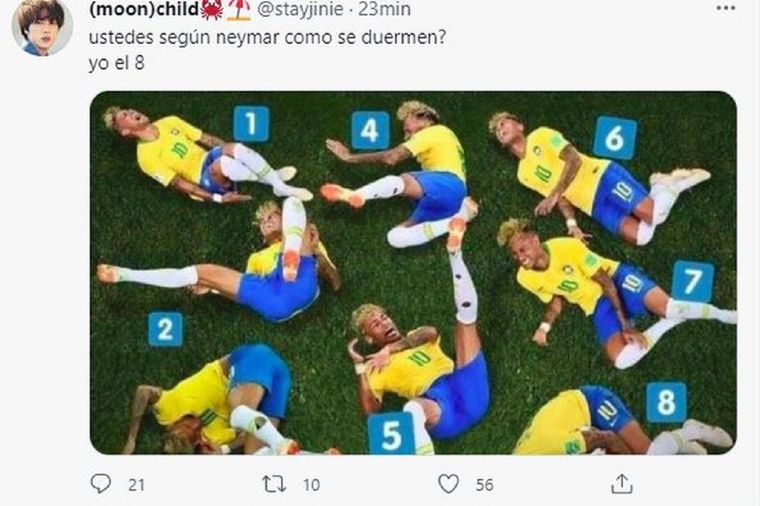
Task: Click the blue number 4 label in image
Action: [x=370, y=130]
